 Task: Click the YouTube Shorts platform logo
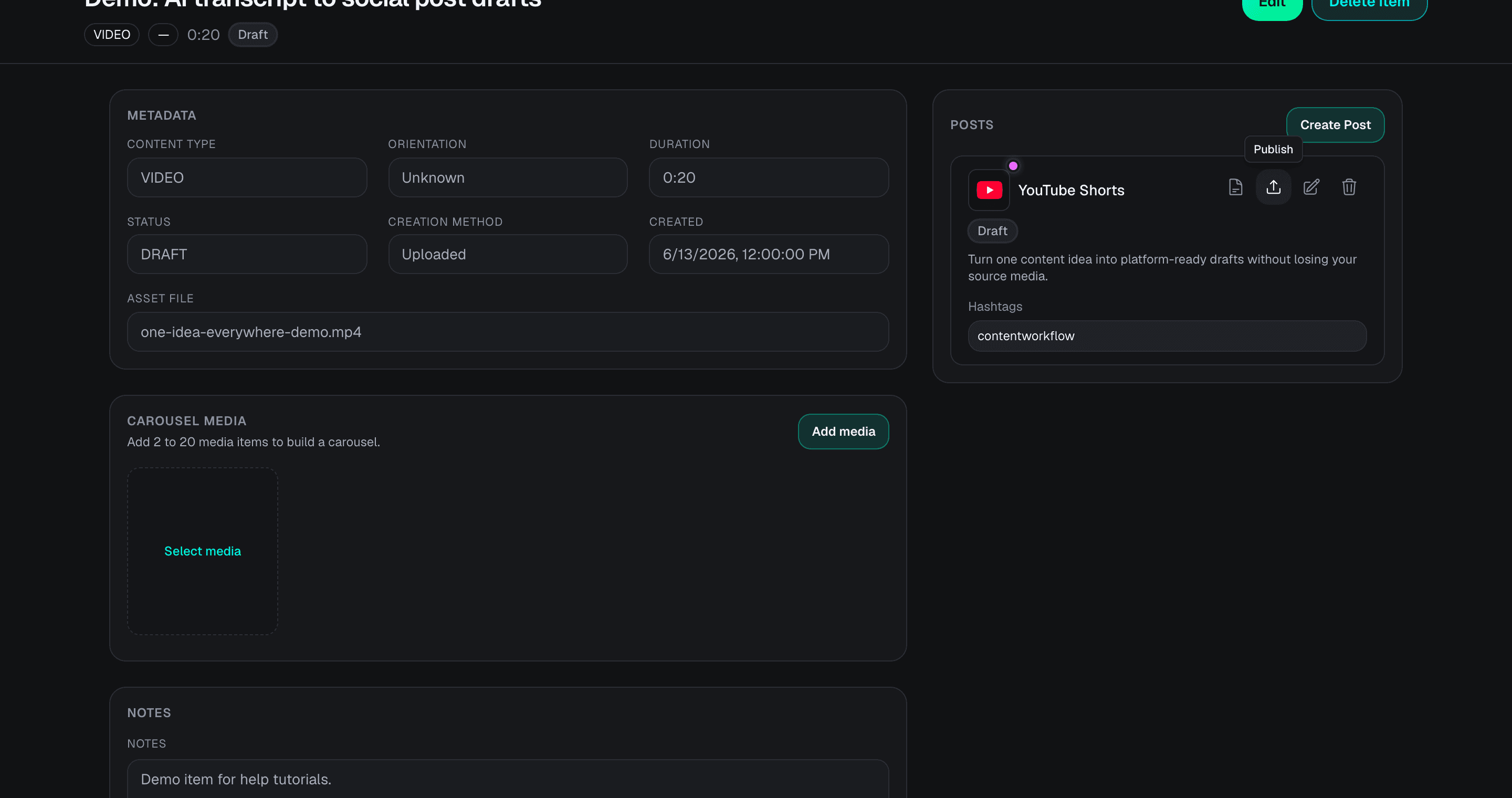[989, 190]
